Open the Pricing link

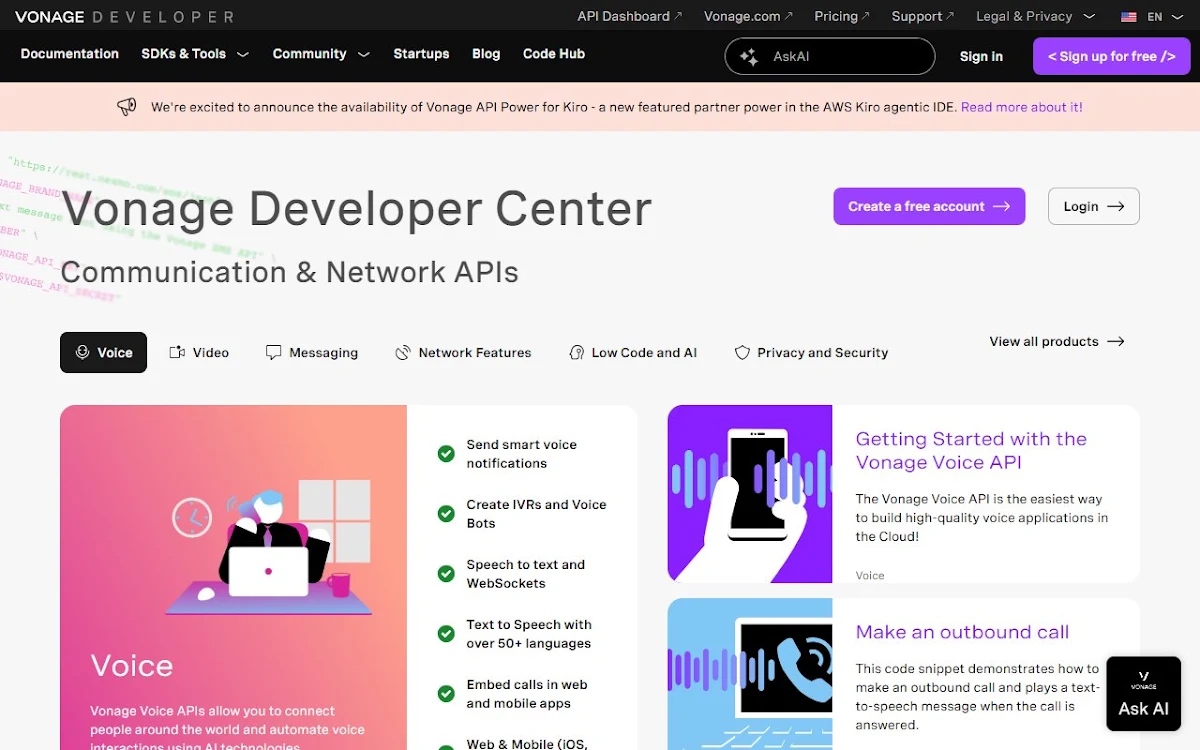pos(842,16)
